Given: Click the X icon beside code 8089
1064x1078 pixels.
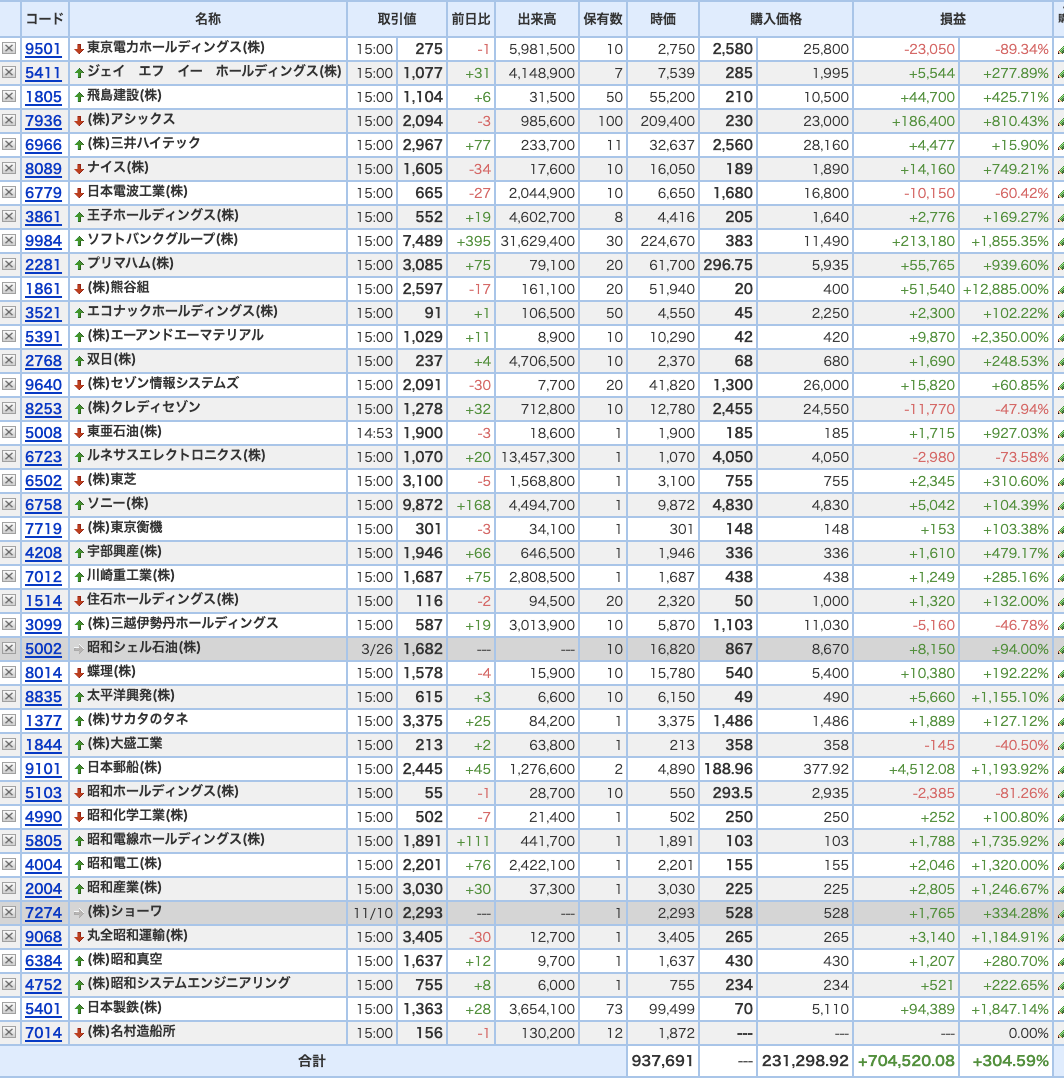Looking at the screenshot, I should coord(8,168).
